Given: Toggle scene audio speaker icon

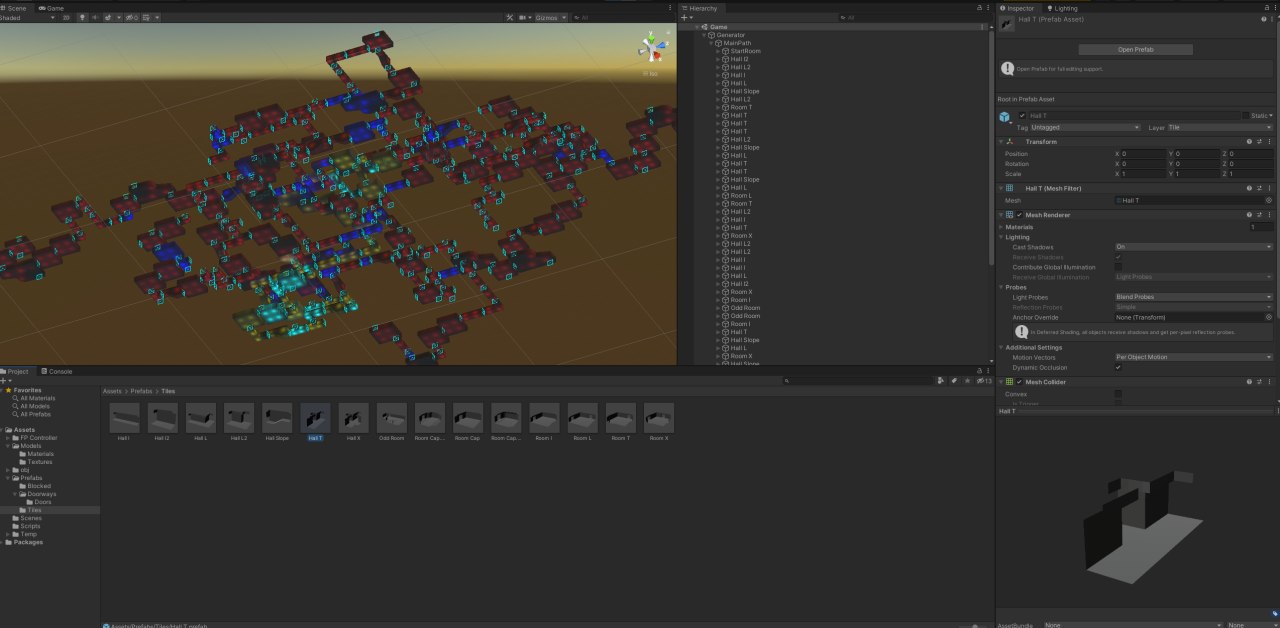Looking at the screenshot, I should click(x=95, y=17).
